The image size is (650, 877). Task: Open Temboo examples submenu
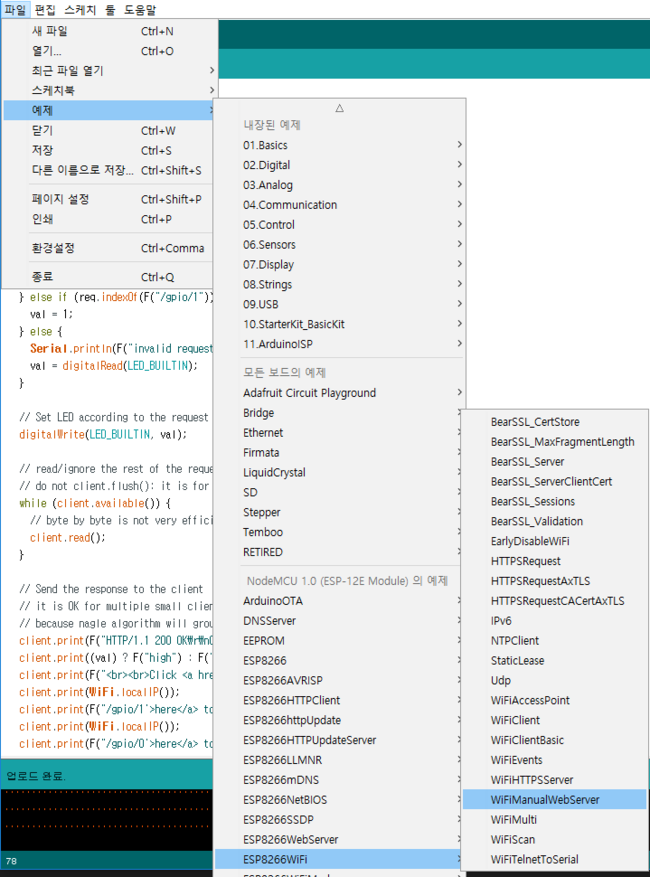(340, 532)
